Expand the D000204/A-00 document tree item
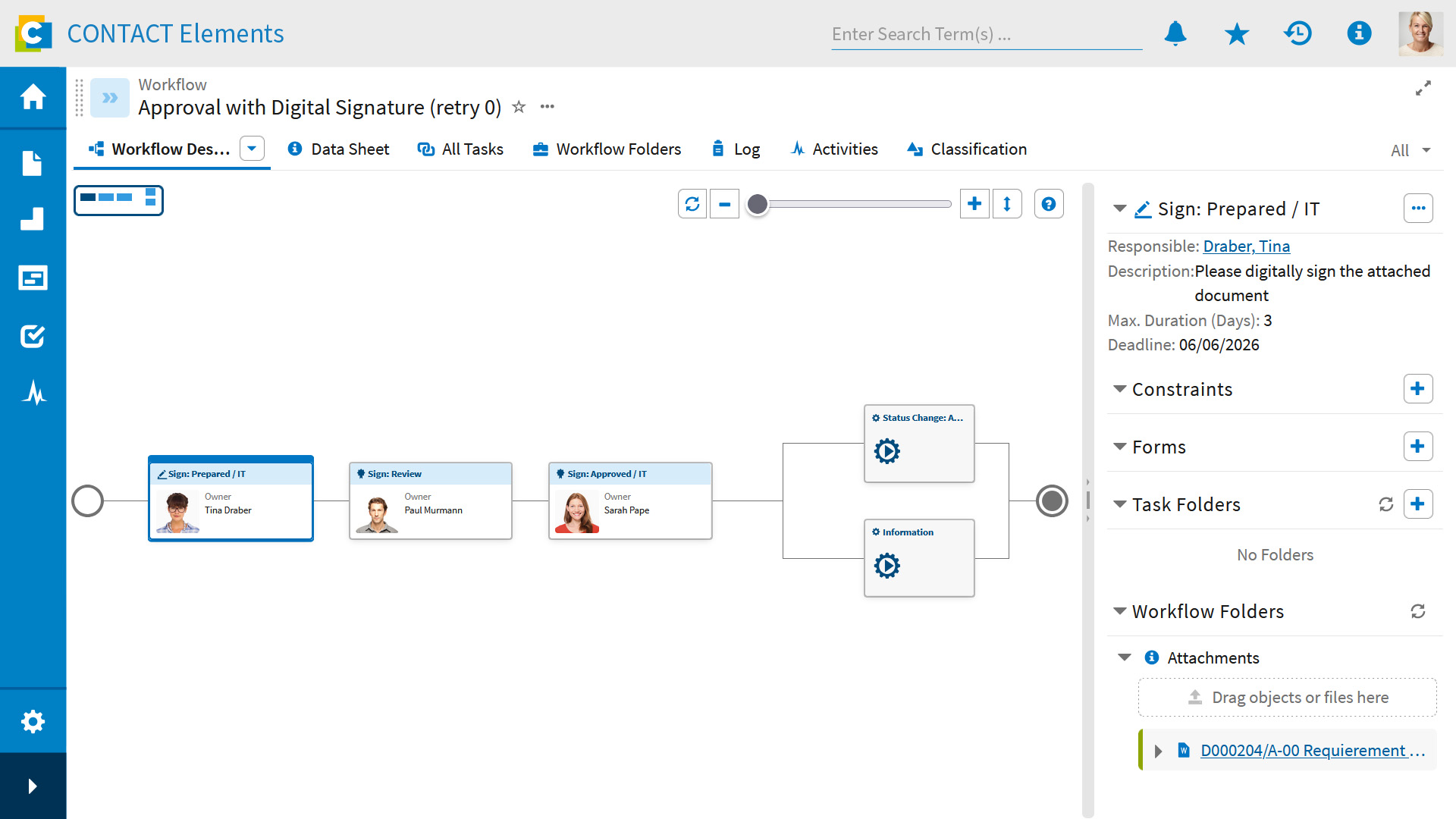This screenshot has height=819, width=1456. point(1158,751)
